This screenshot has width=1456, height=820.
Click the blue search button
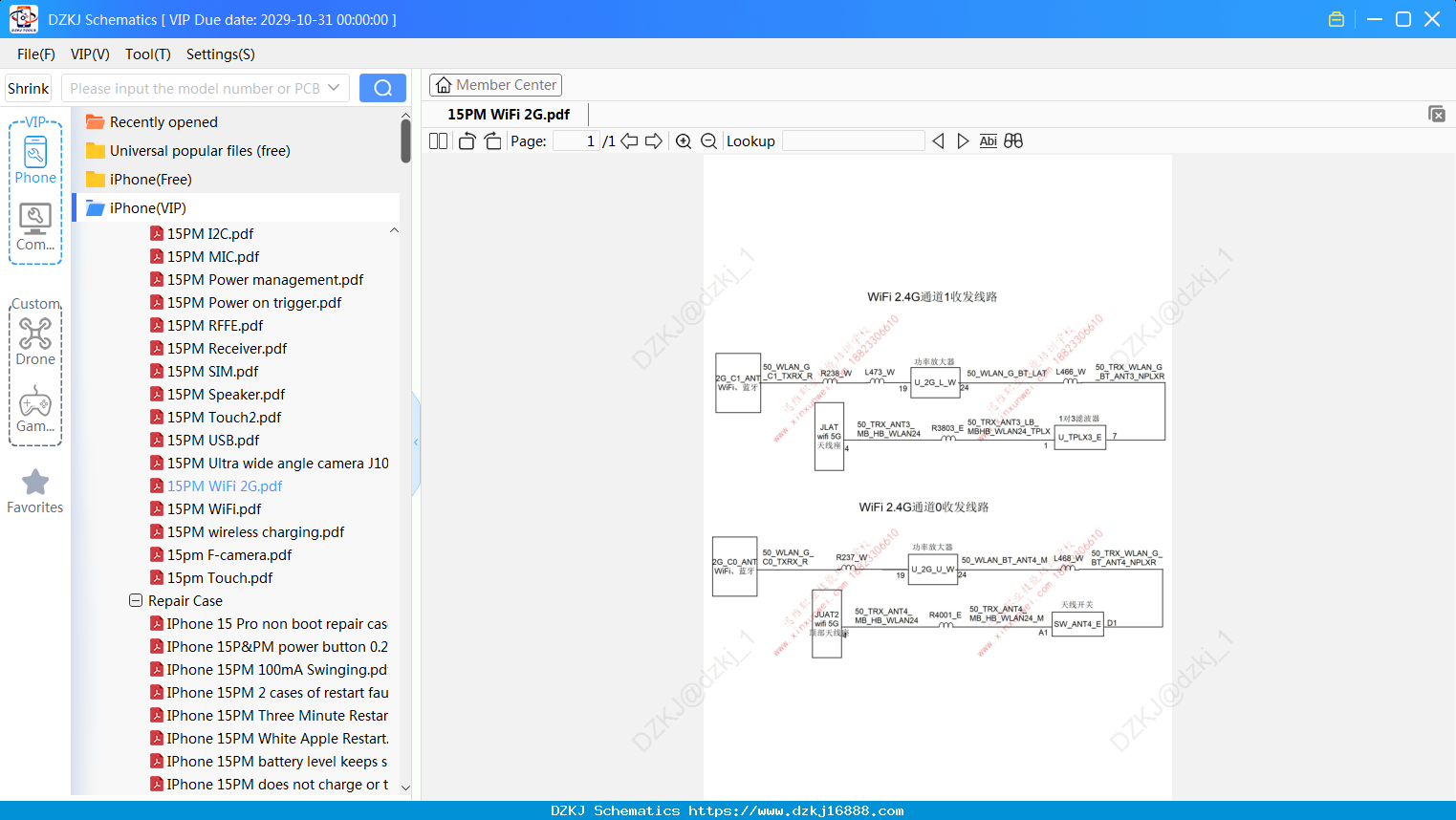click(382, 88)
